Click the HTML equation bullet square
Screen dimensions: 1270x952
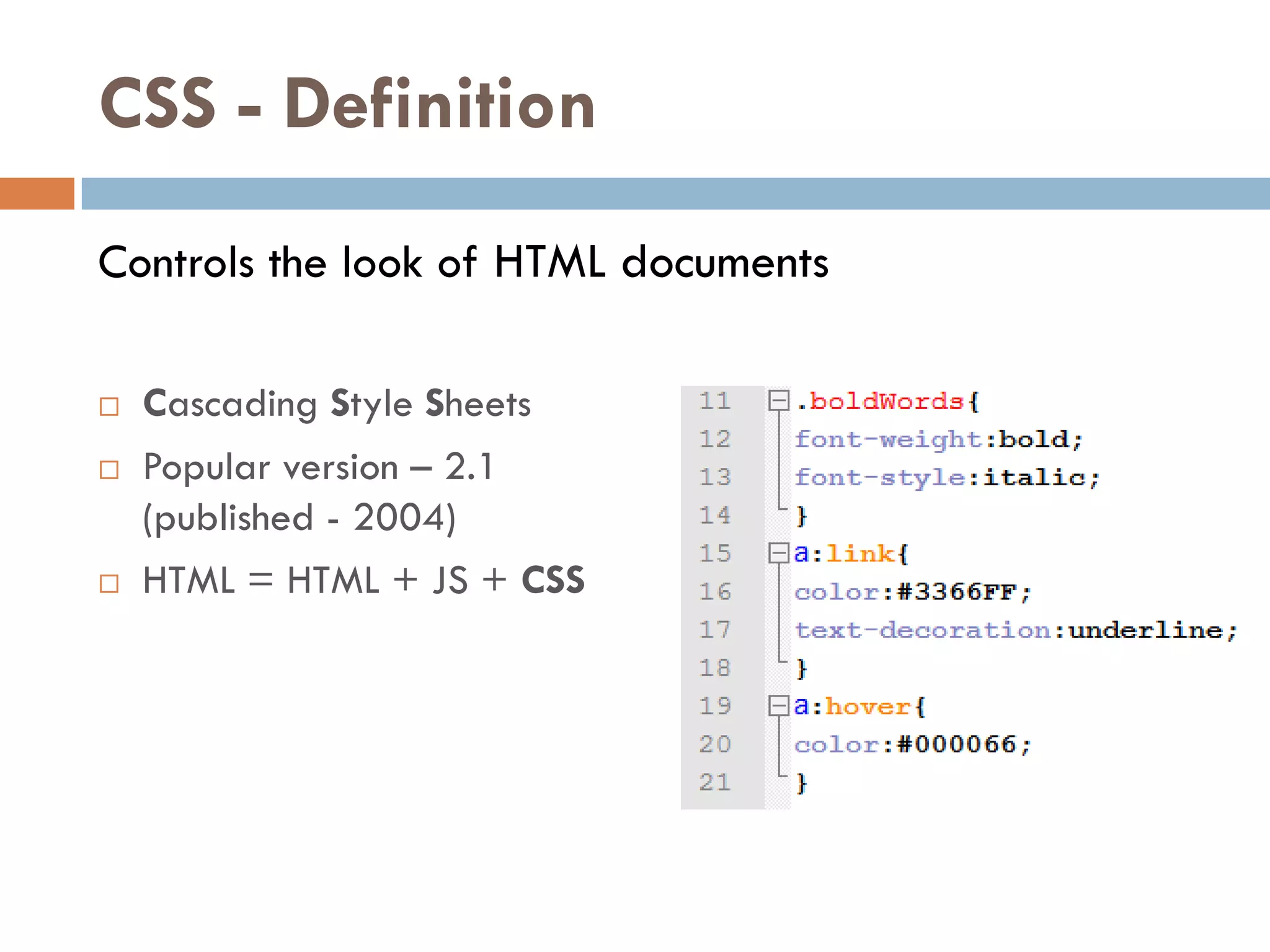109,583
